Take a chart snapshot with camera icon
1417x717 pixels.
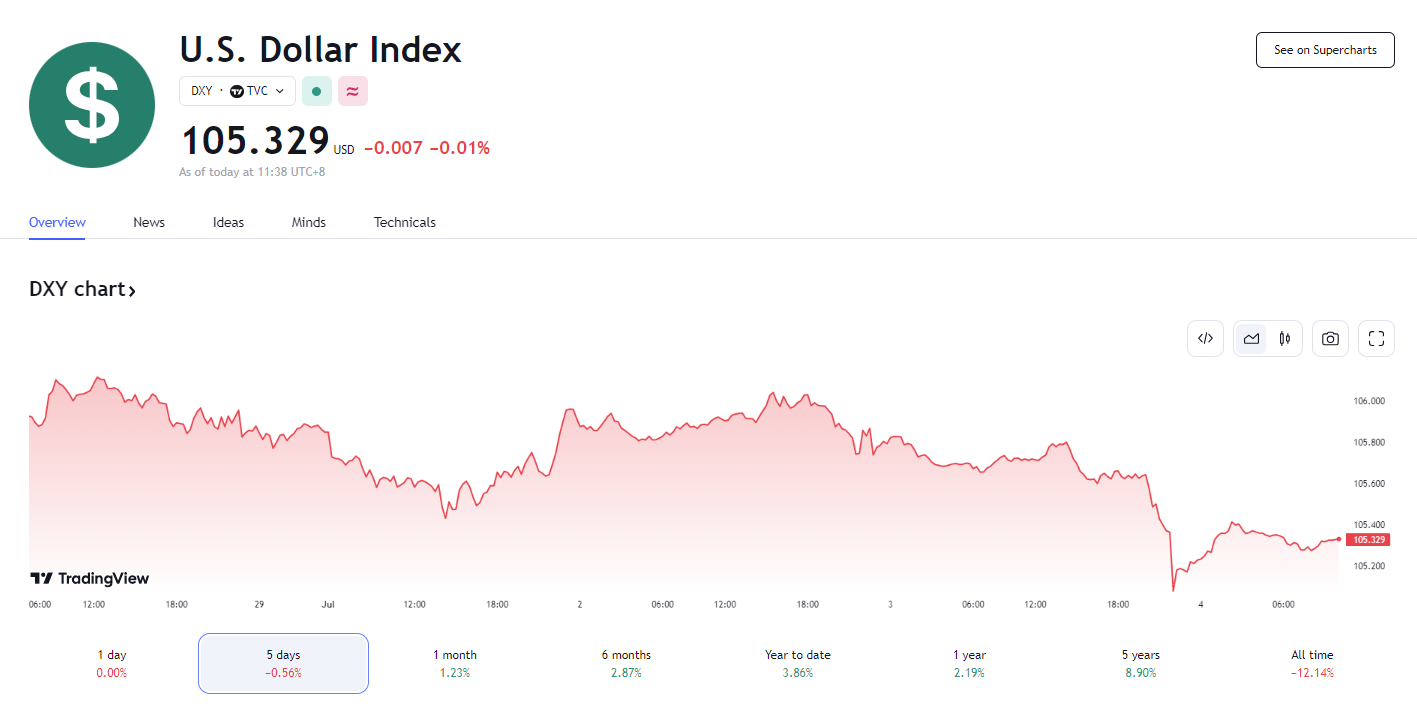[1330, 338]
